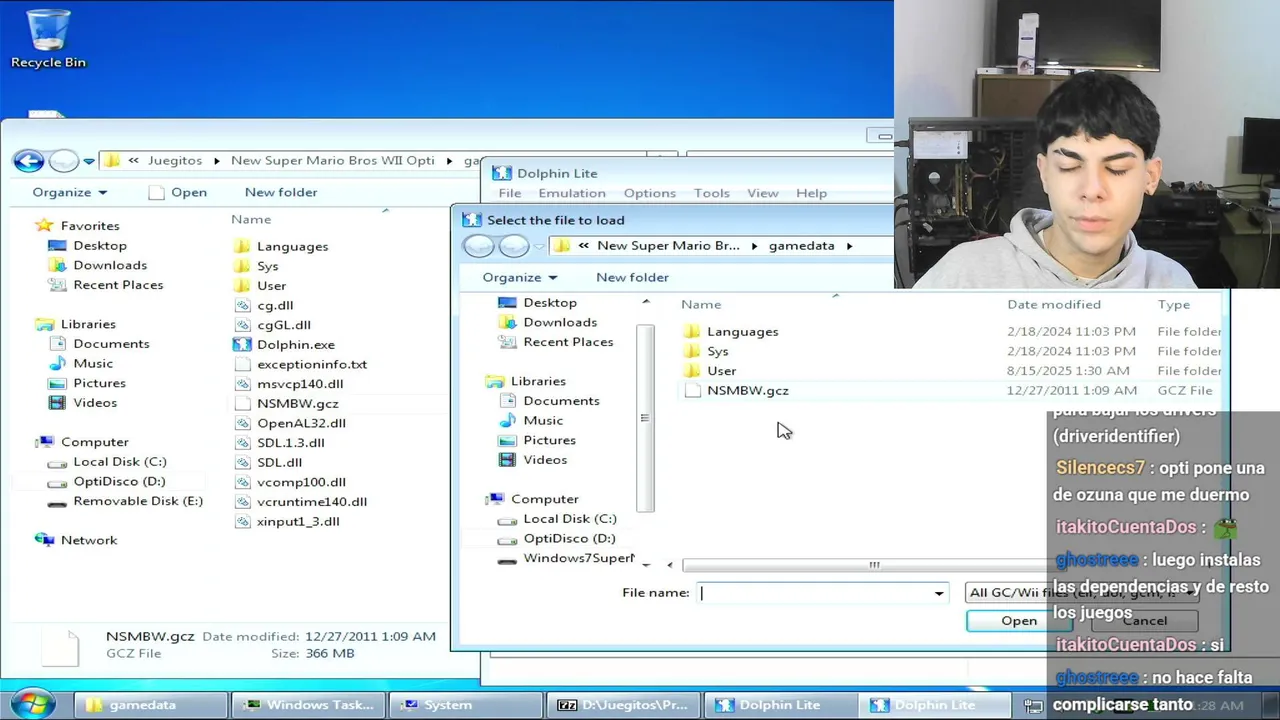Viewport: 1280px width, 720px height.
Task: Open File name combo box dropdown arrow
Action: point(938,593)
